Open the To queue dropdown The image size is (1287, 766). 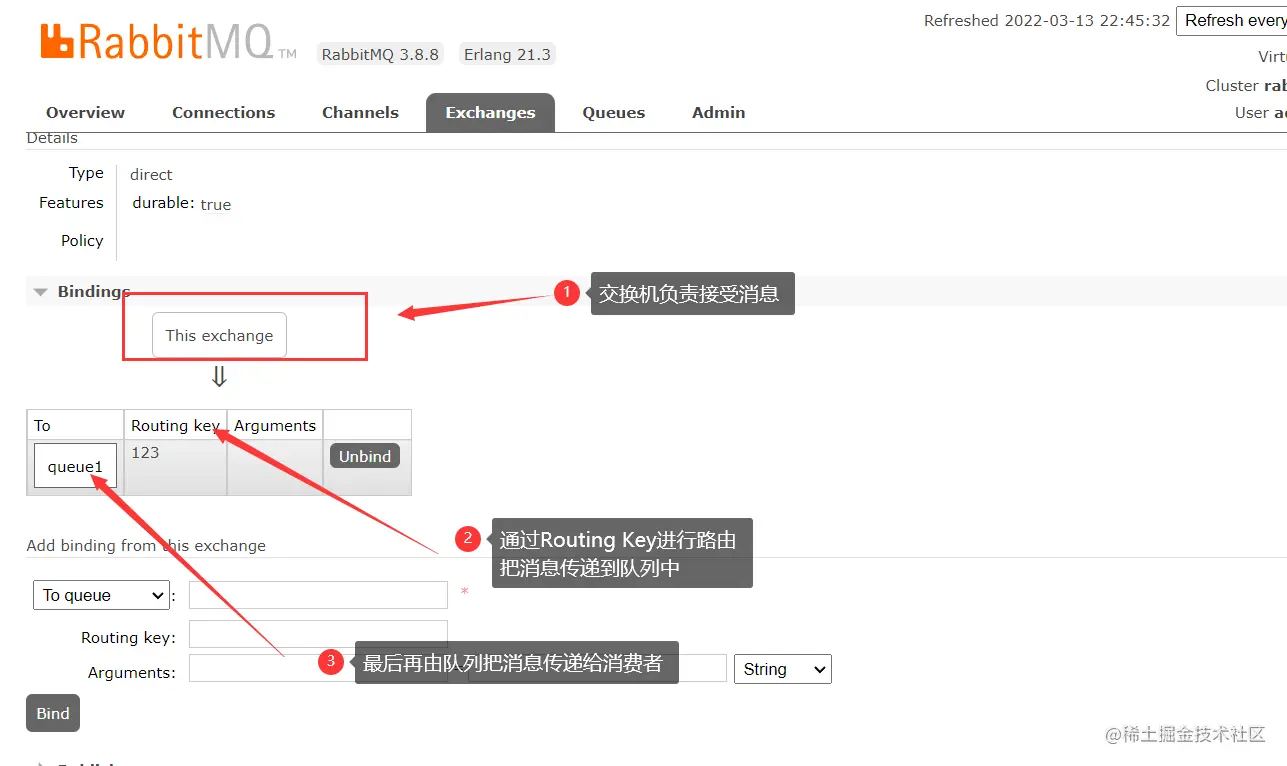click(101, 595)
